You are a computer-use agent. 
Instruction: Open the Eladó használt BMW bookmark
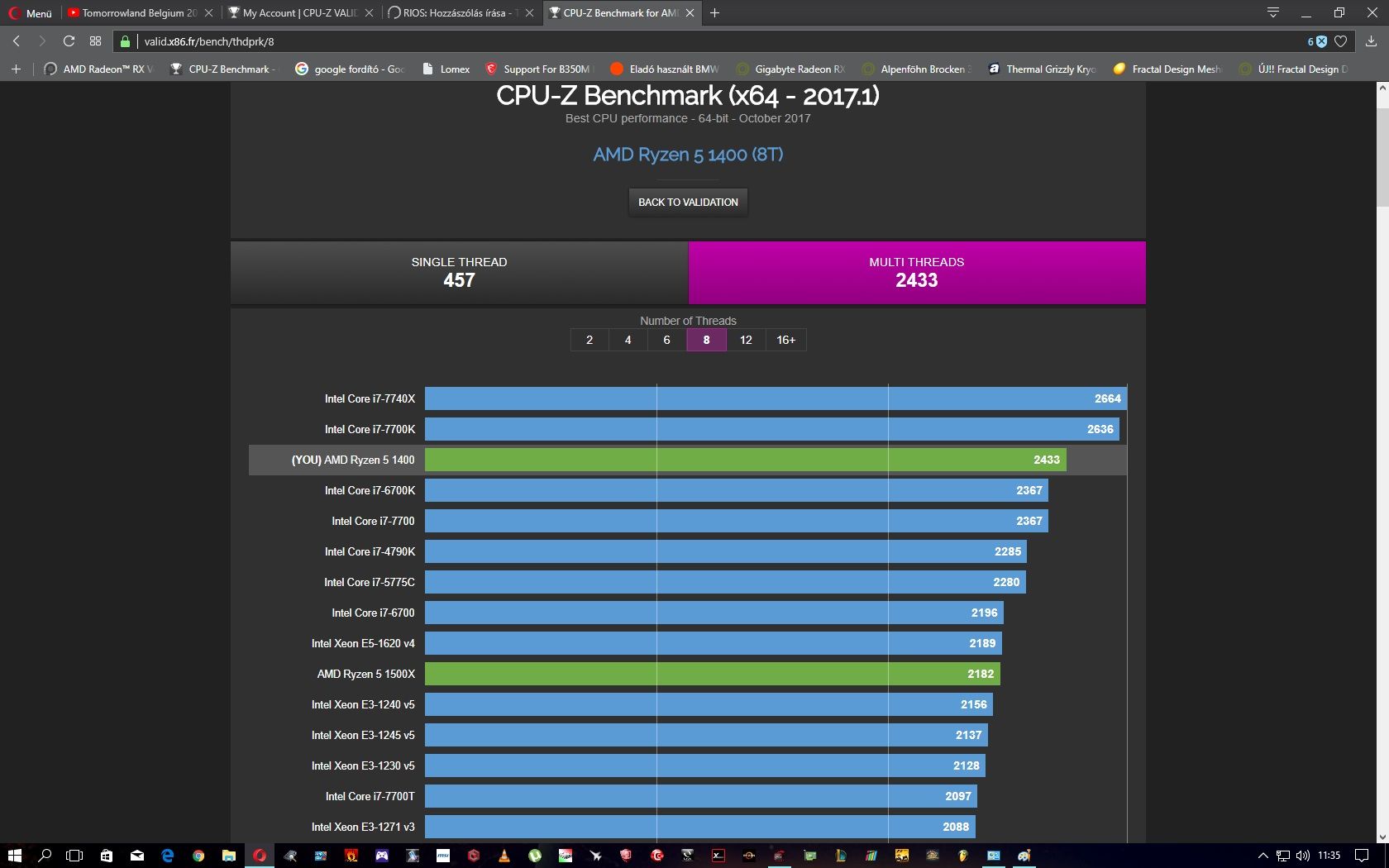coord(665,69)
